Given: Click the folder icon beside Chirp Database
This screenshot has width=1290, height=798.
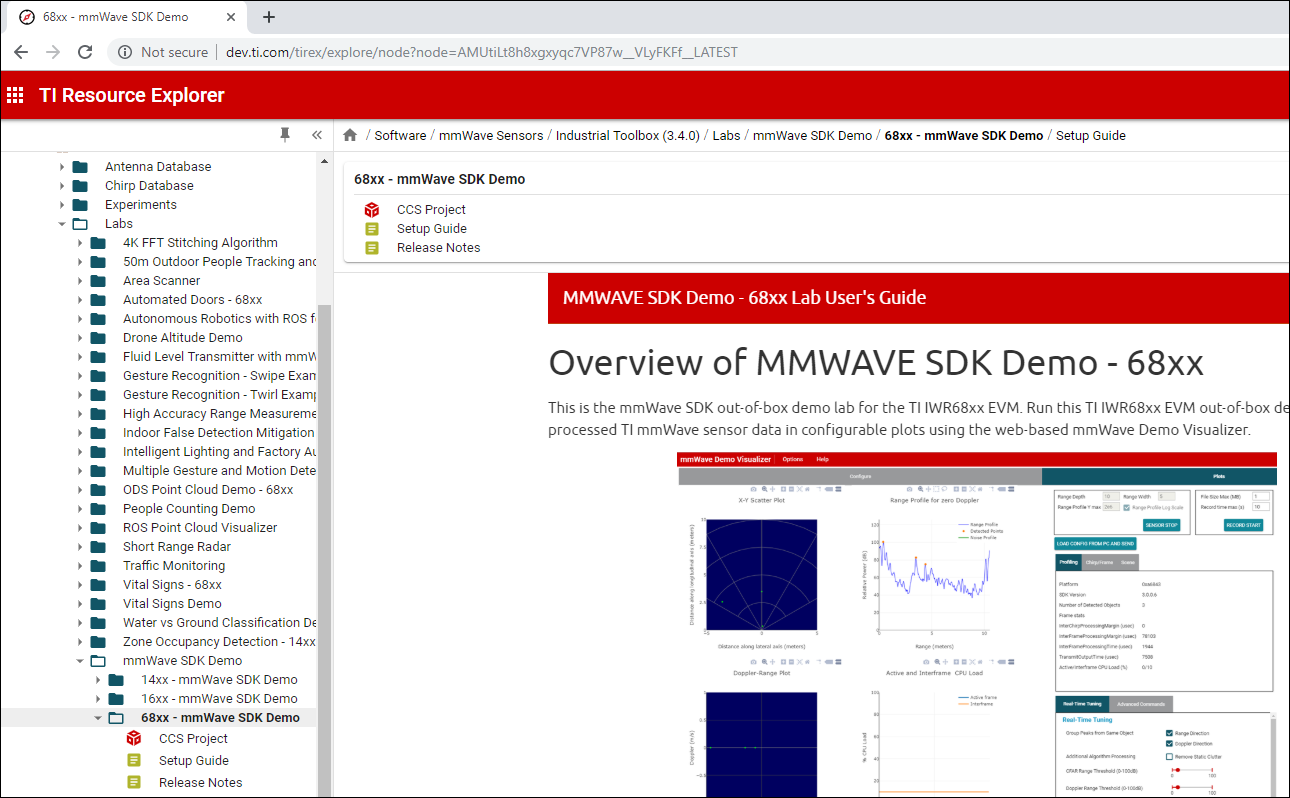Looking at the screenshot, I should [81, 186].
